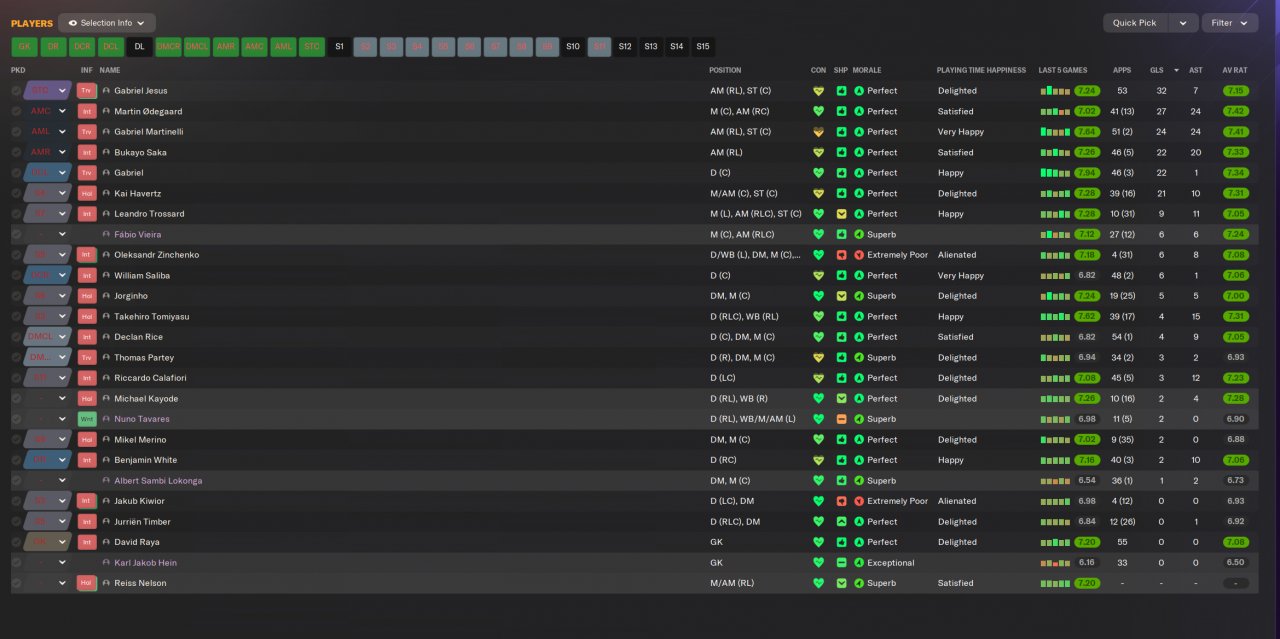Click the green Wnt icon beside Nuno Tavares
1280x639 pixels.
[87, 419]
